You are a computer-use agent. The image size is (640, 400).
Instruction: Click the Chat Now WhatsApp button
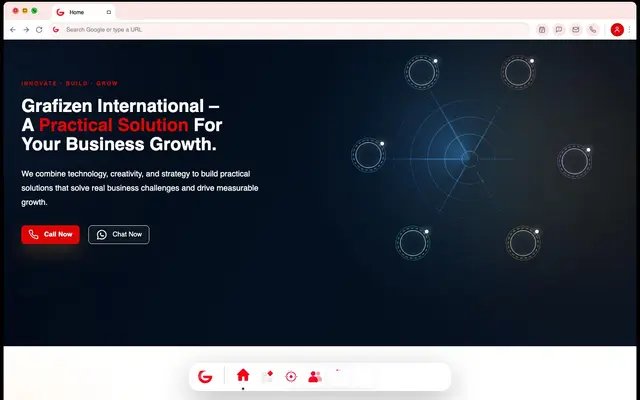(119, 235)
